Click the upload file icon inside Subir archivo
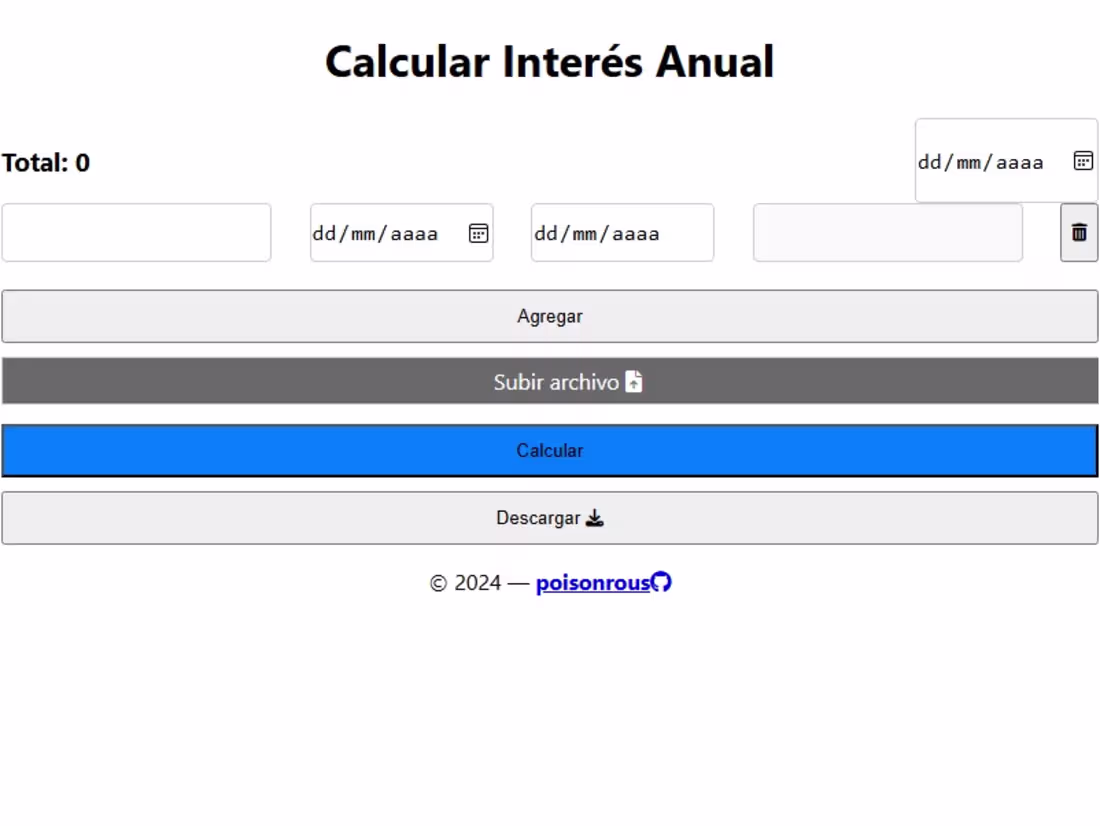The image size is (1100, 826). (634, 381)
